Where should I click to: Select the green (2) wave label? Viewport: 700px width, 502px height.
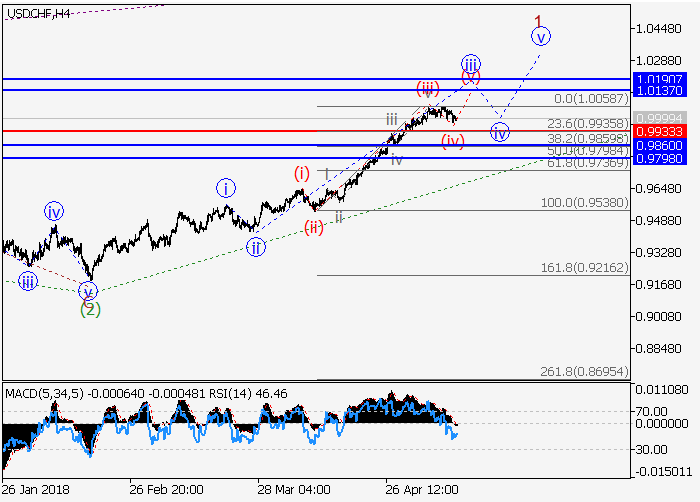point(90,308)
